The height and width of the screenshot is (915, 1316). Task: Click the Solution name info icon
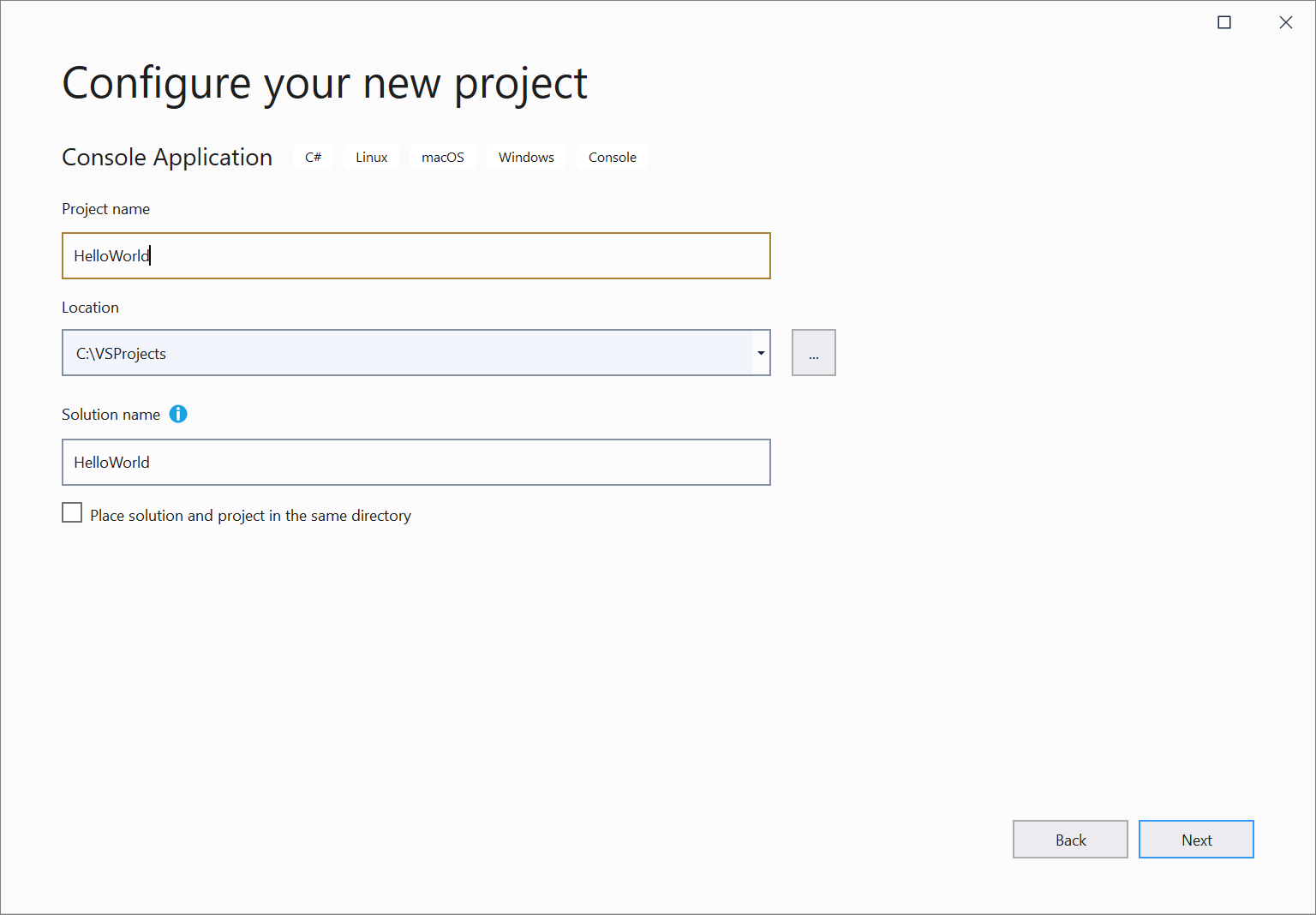[178, 414]
